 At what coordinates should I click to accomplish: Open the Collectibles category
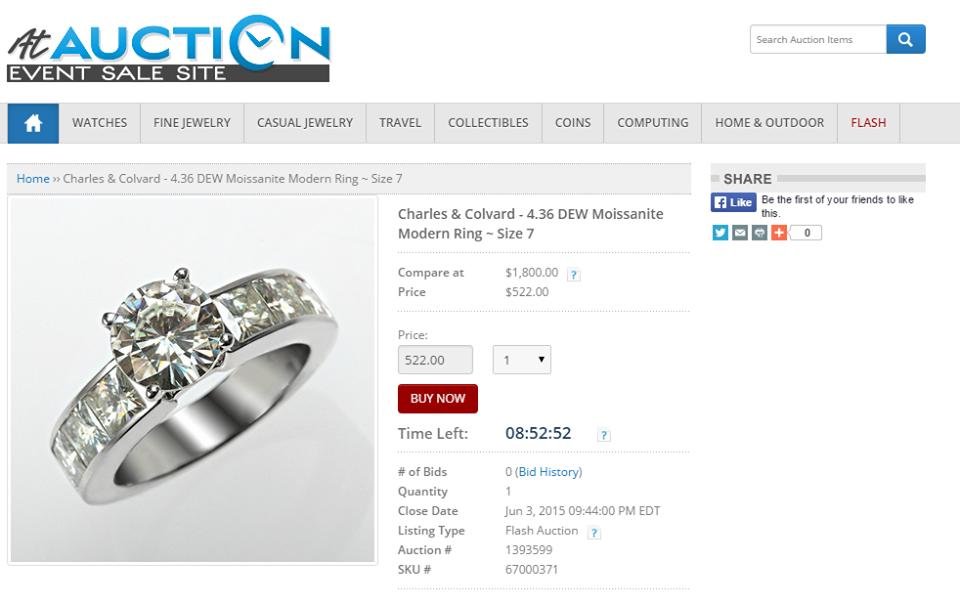488,123
